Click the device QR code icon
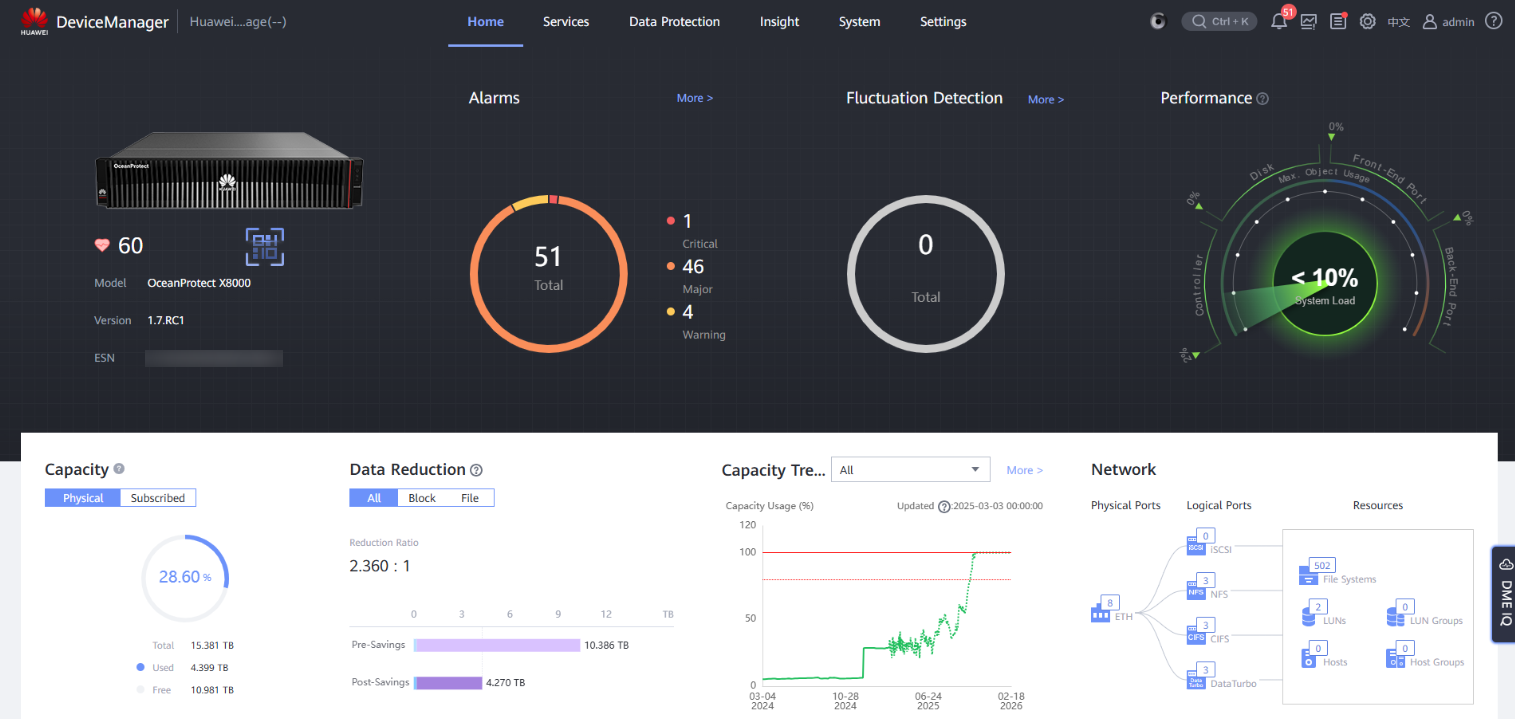1515x719 pixels. point(265,247)
